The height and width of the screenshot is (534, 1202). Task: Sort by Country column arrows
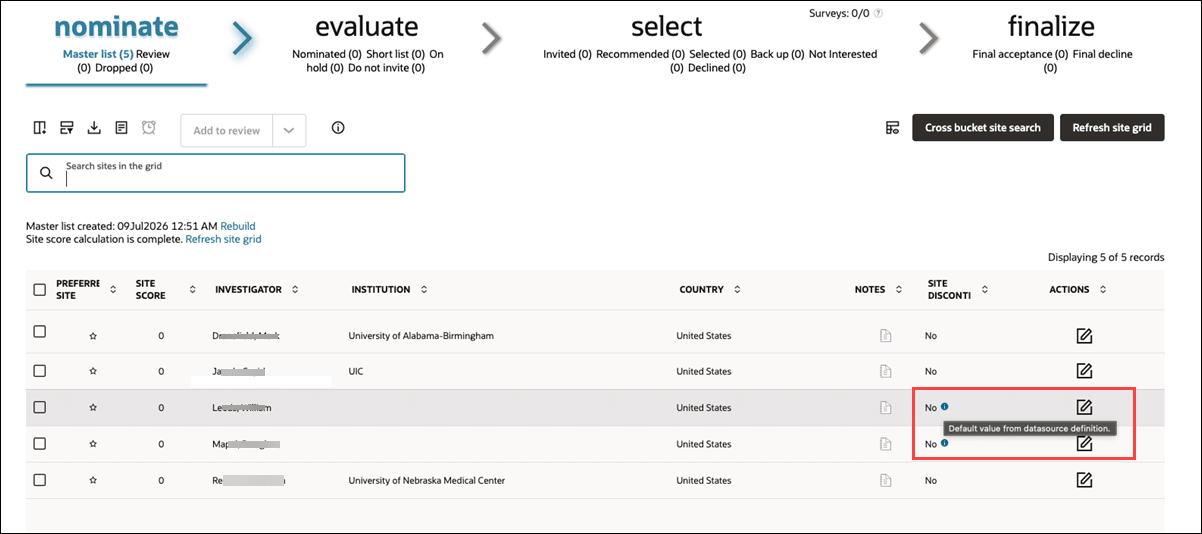tap(737, 290)
